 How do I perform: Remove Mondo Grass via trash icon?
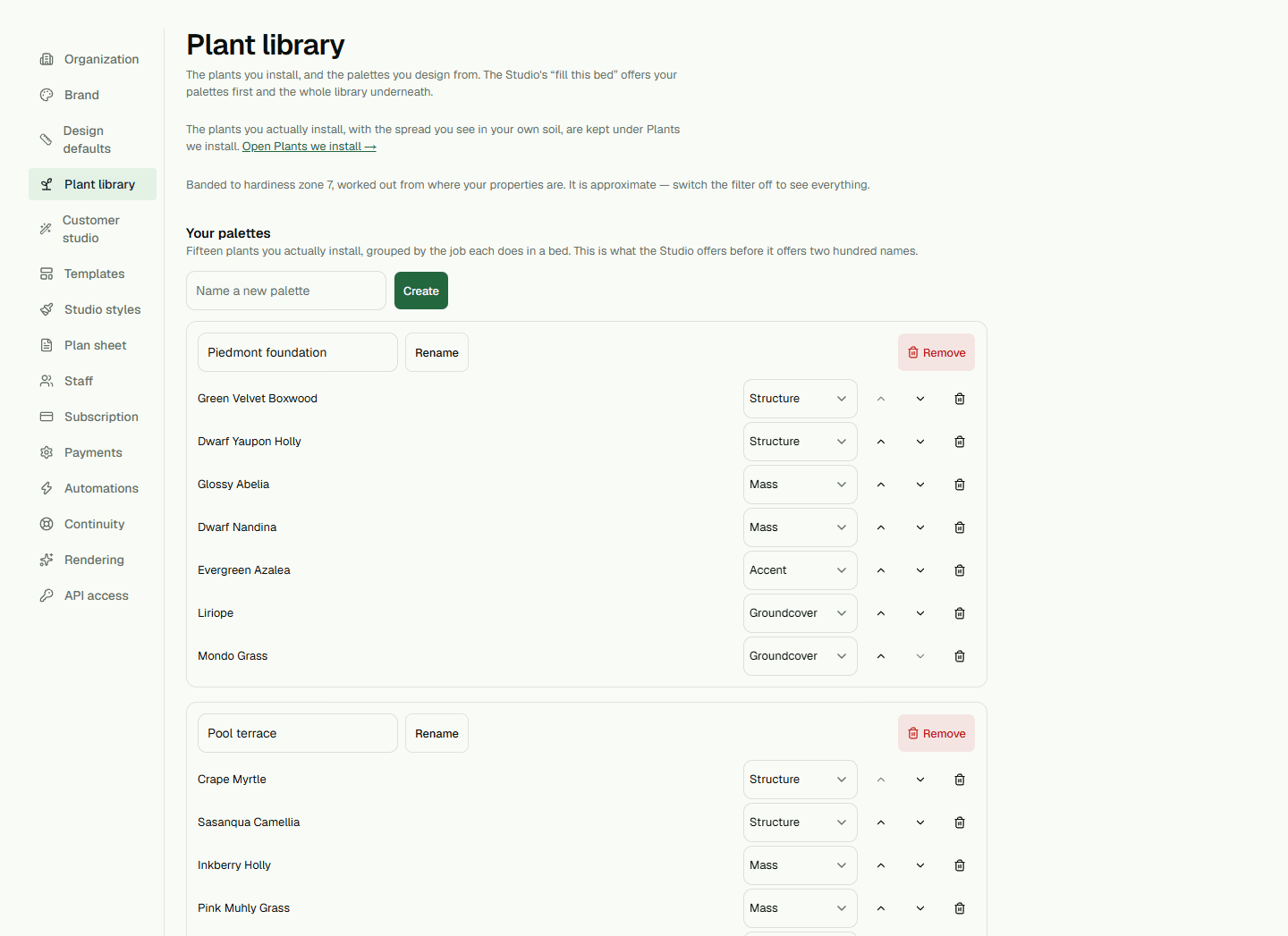point(960,656)
